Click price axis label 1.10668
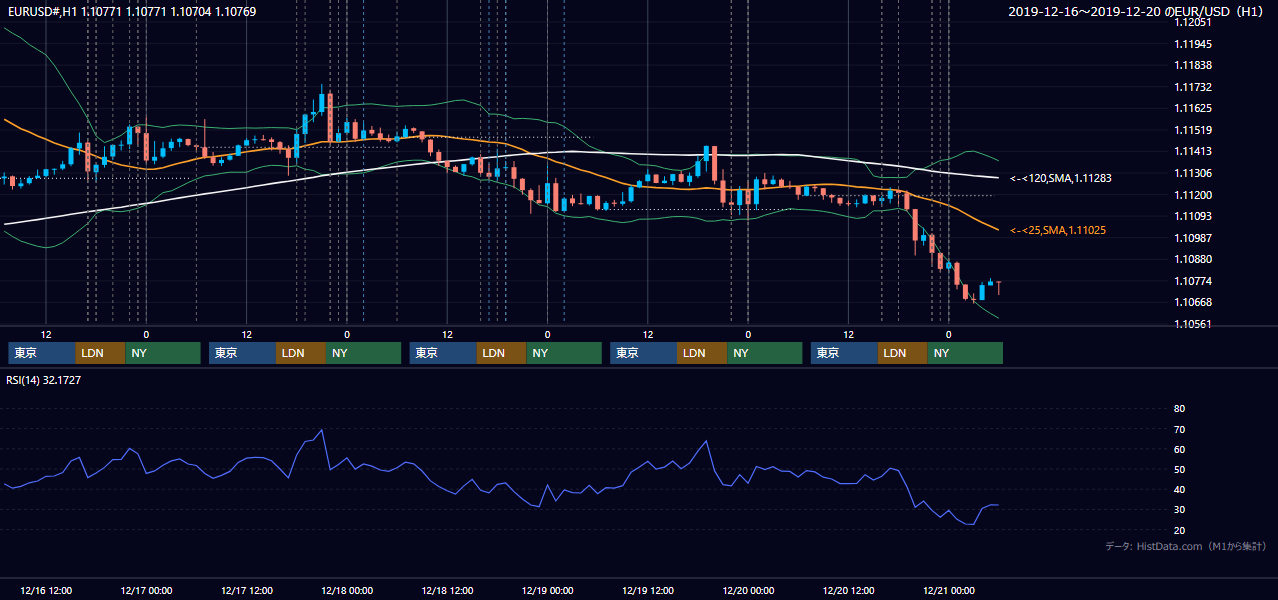Screen dimensions: 1278x600 click(1193, 302)
